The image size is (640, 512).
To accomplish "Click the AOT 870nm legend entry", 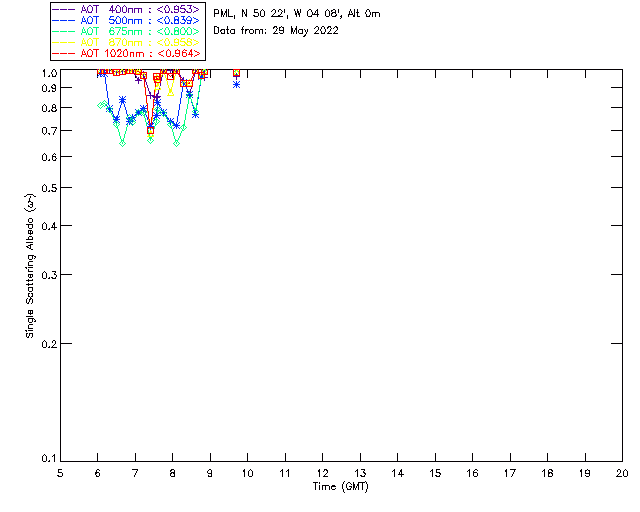I will [x=126, y=42].
